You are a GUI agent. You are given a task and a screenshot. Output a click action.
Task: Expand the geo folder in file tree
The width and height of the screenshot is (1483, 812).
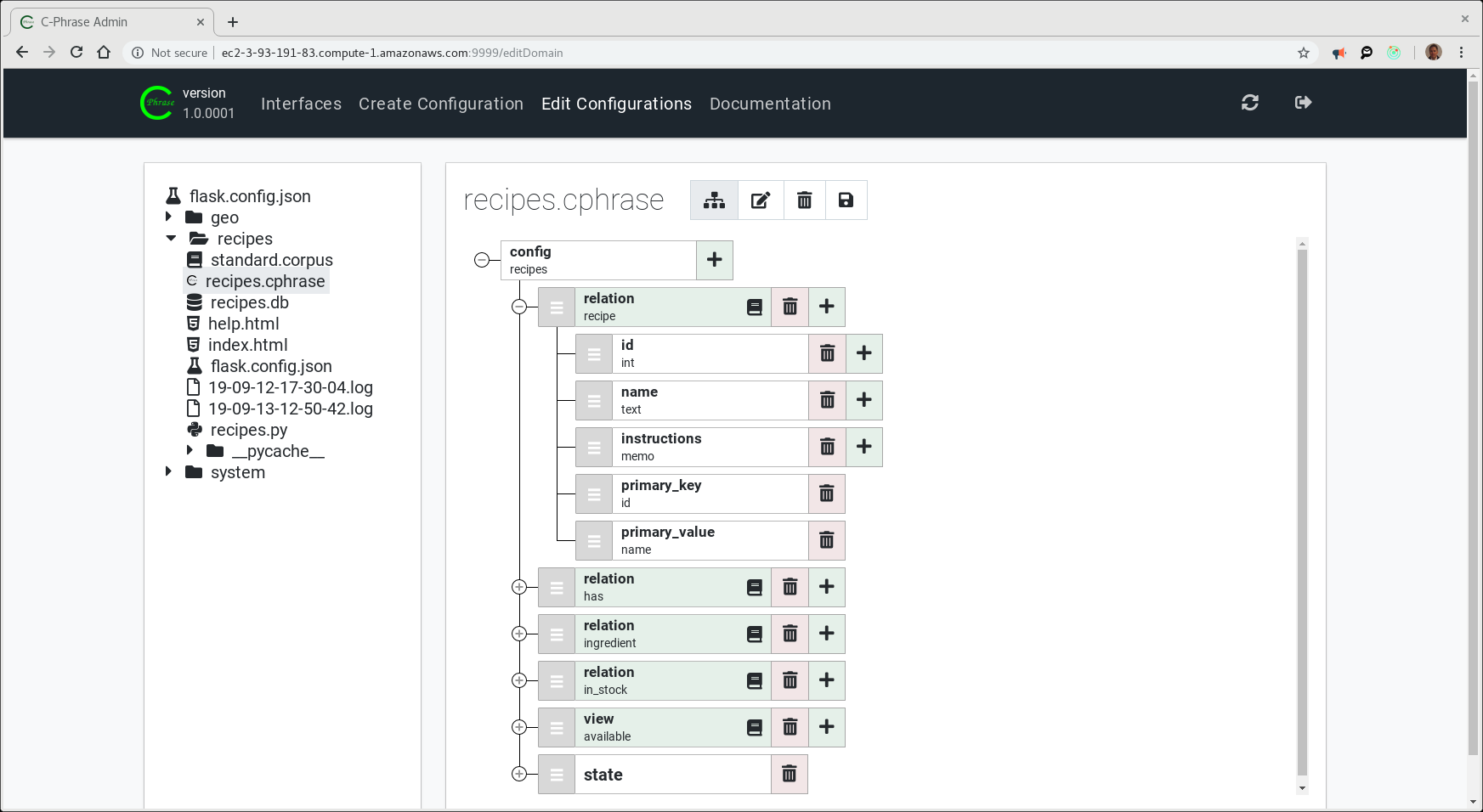point(168,217)
